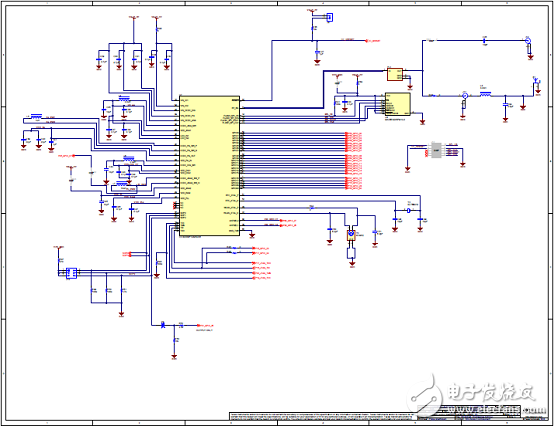Click the inductor coil at far left
Viewport: 554px width, 426px height.
[36, 116]
